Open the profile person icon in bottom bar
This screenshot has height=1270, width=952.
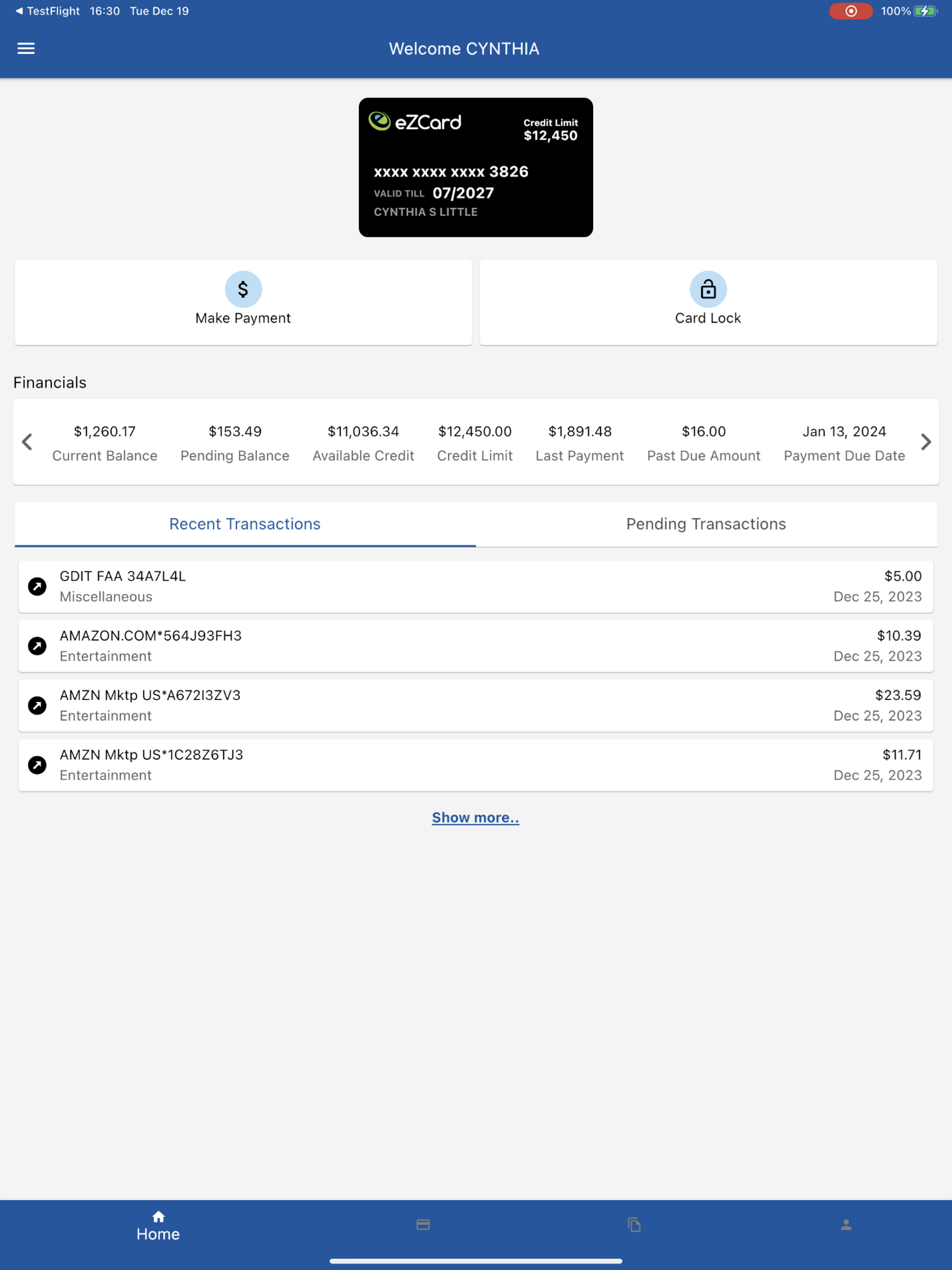[x=846, y=1224]
